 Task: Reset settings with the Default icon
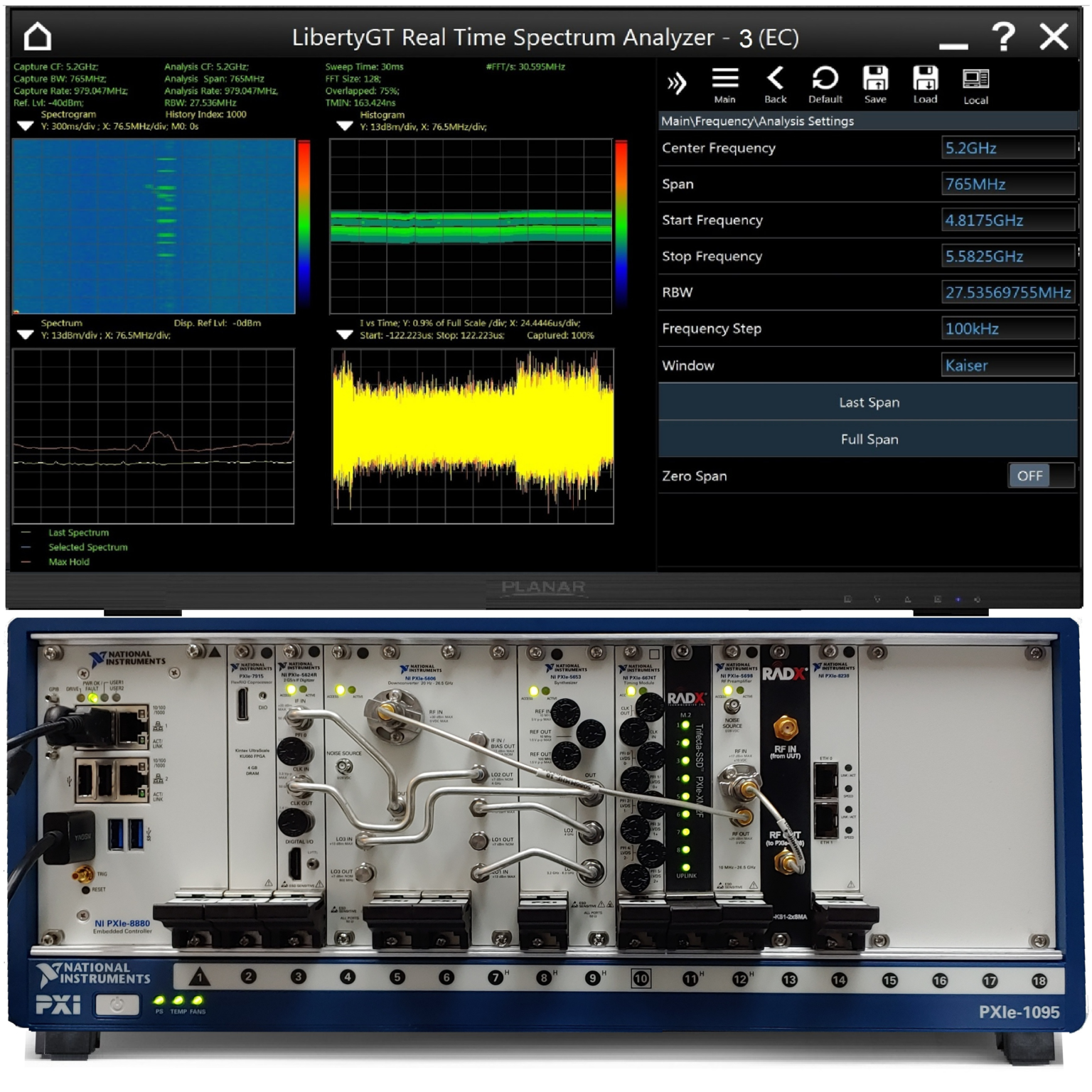click(x=825, y=78)
